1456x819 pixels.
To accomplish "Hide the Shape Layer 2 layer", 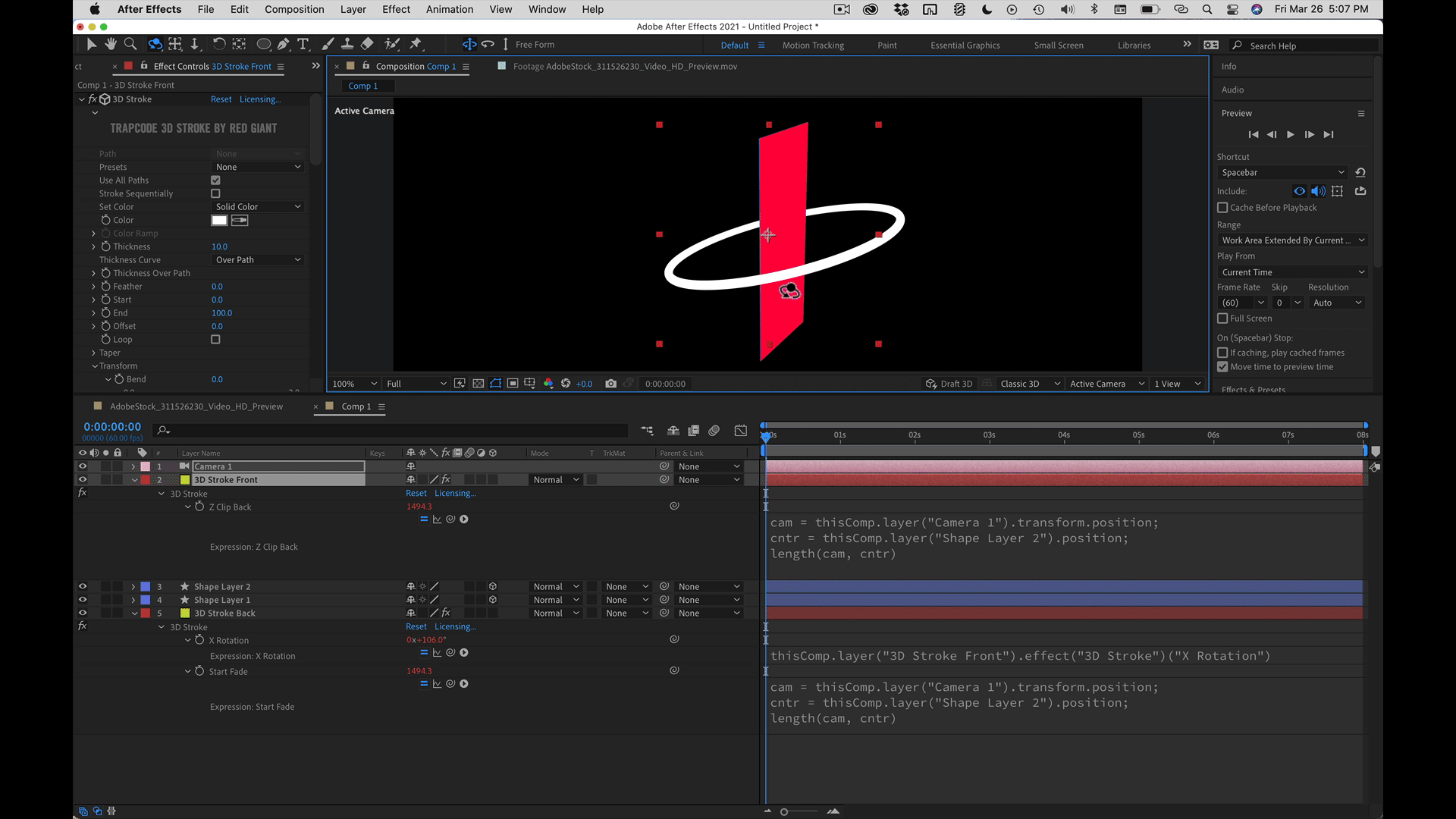I will 83,586.
